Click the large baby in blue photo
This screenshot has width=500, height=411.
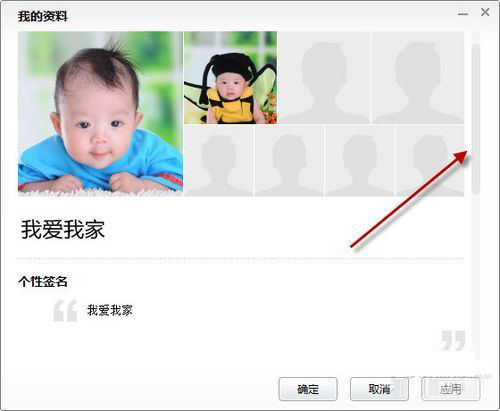[100, 114]
